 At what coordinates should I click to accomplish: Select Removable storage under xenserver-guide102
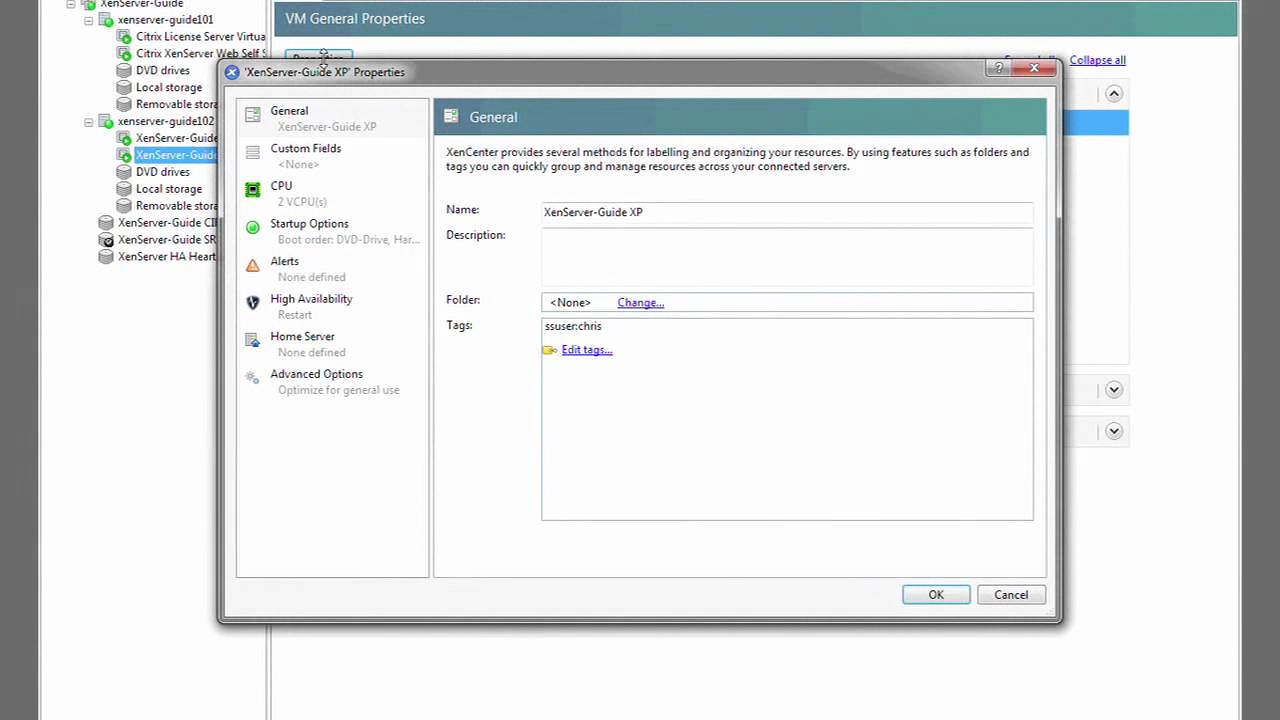coord(176,206)
